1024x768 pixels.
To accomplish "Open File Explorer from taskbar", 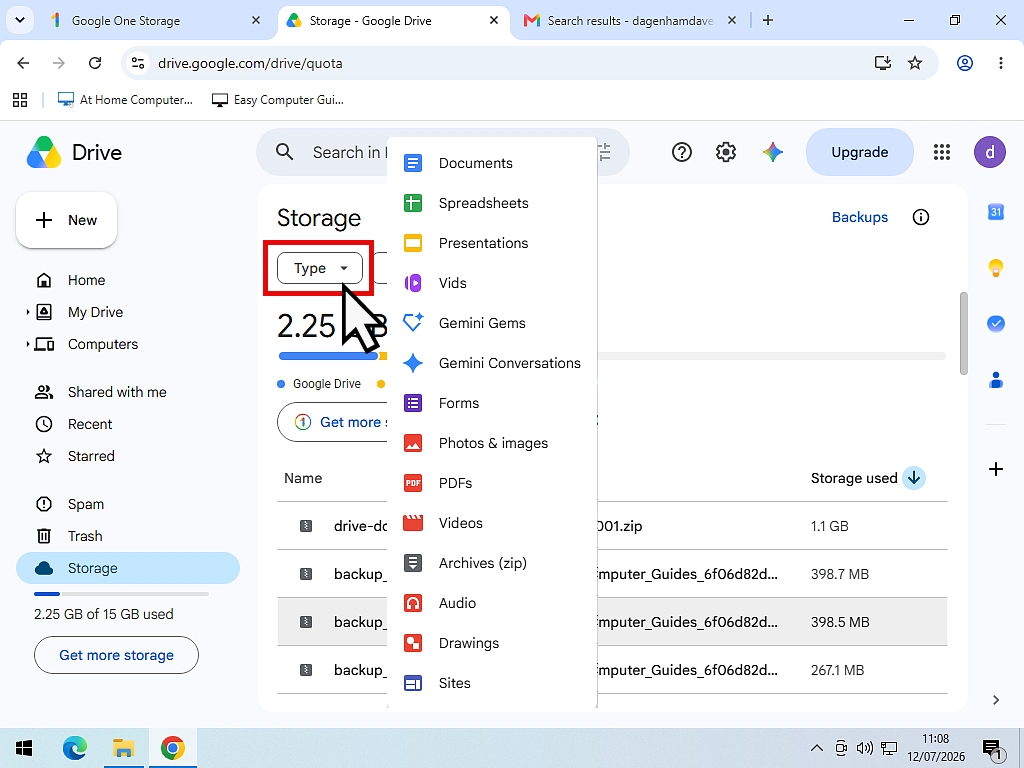I will click(x=123, y=748).
